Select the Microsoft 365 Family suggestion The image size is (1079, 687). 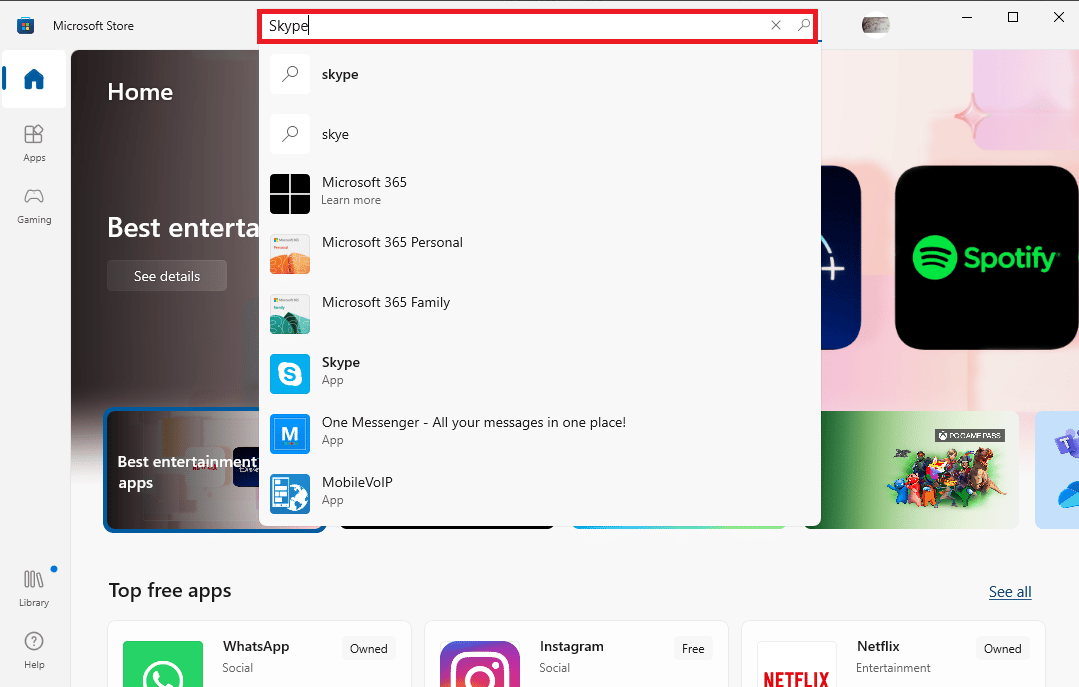click(290, 313)
